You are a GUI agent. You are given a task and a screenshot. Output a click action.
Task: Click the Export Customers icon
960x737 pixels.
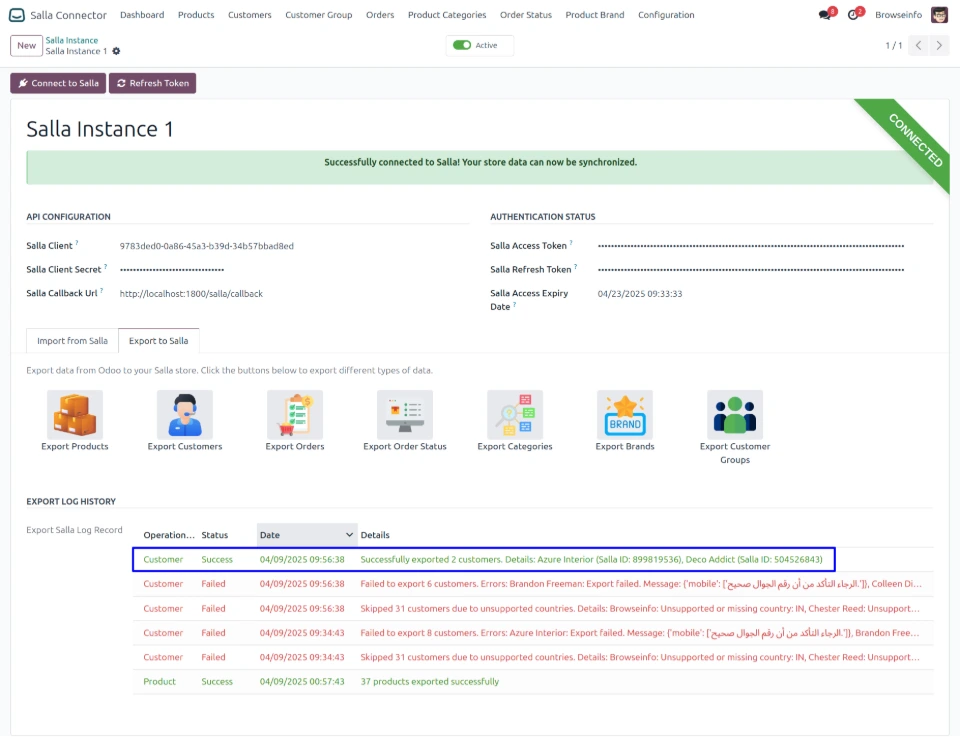point(185,415)
